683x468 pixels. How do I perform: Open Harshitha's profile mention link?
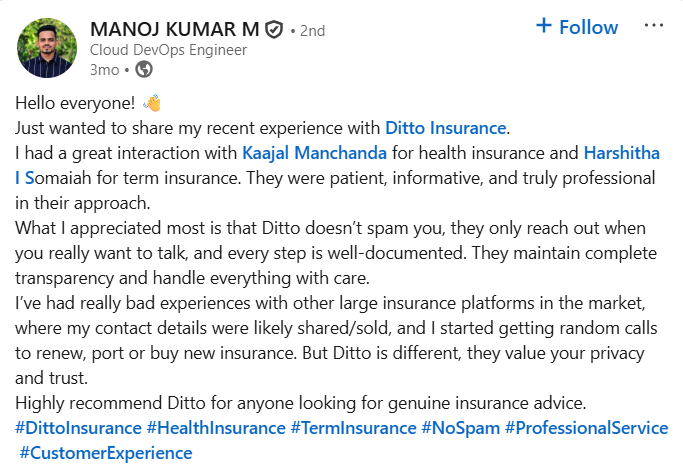[622, 153]
